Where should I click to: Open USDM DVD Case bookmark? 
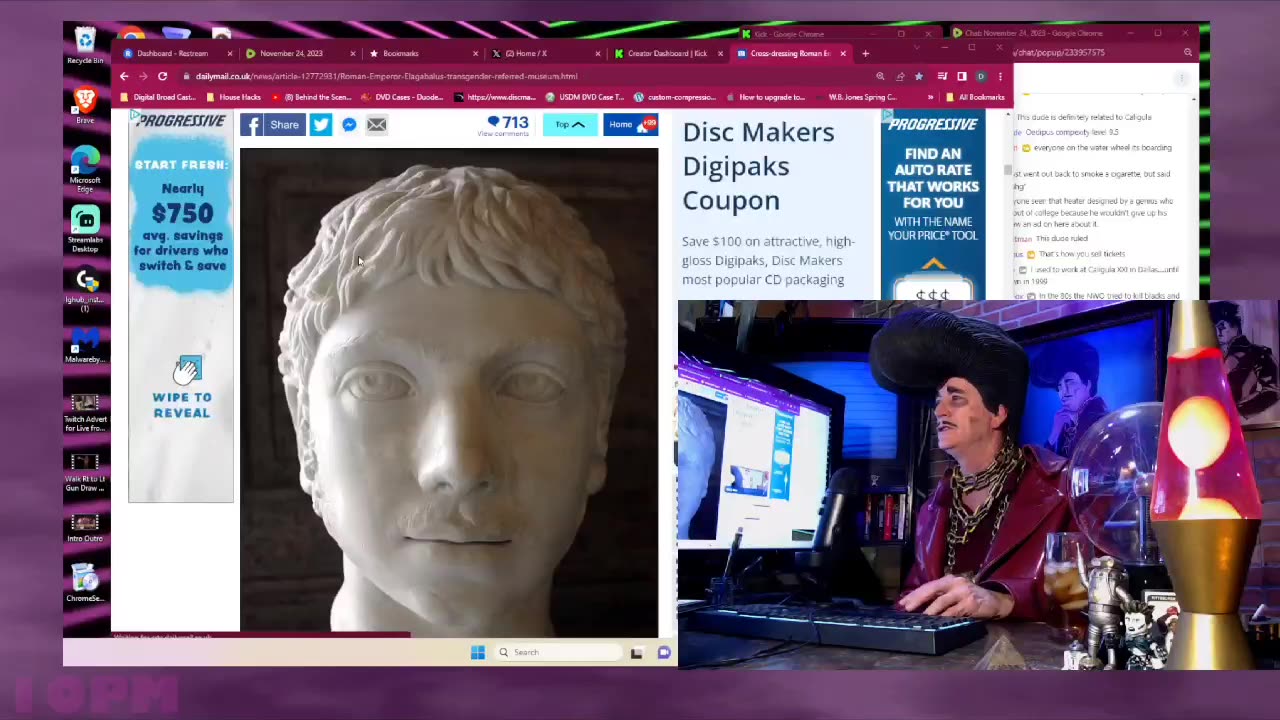(x=585, y=97)
